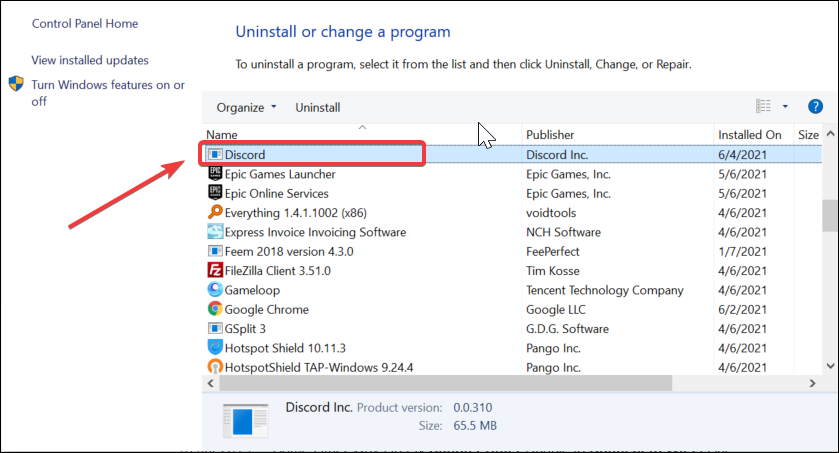Click the vertical scrollbar down arrow
839x453 pixels.
(830, 366)
